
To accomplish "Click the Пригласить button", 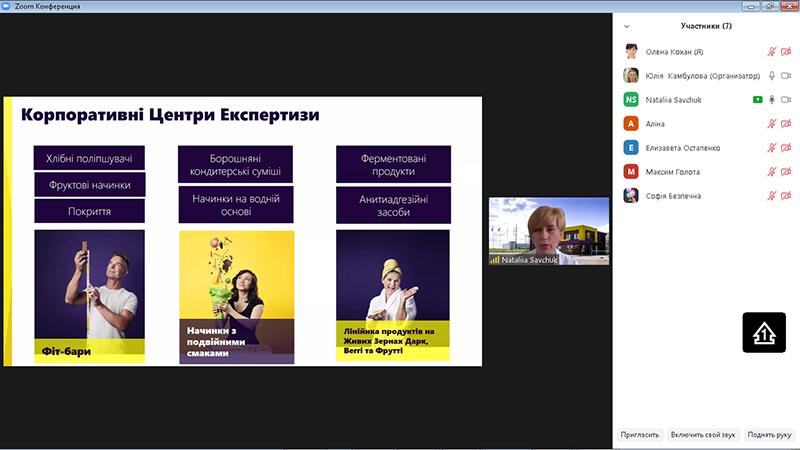I will coord(639,435).
